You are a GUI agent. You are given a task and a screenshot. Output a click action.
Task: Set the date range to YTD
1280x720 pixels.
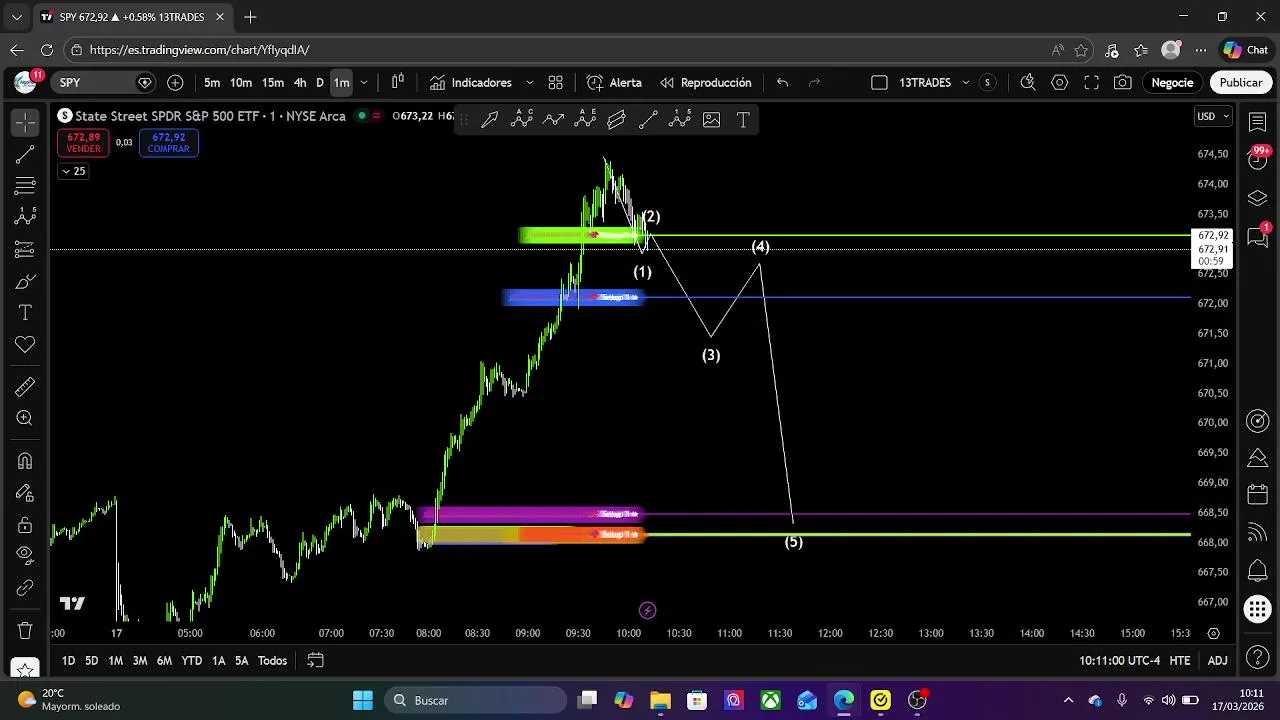[x=191, y=661]
